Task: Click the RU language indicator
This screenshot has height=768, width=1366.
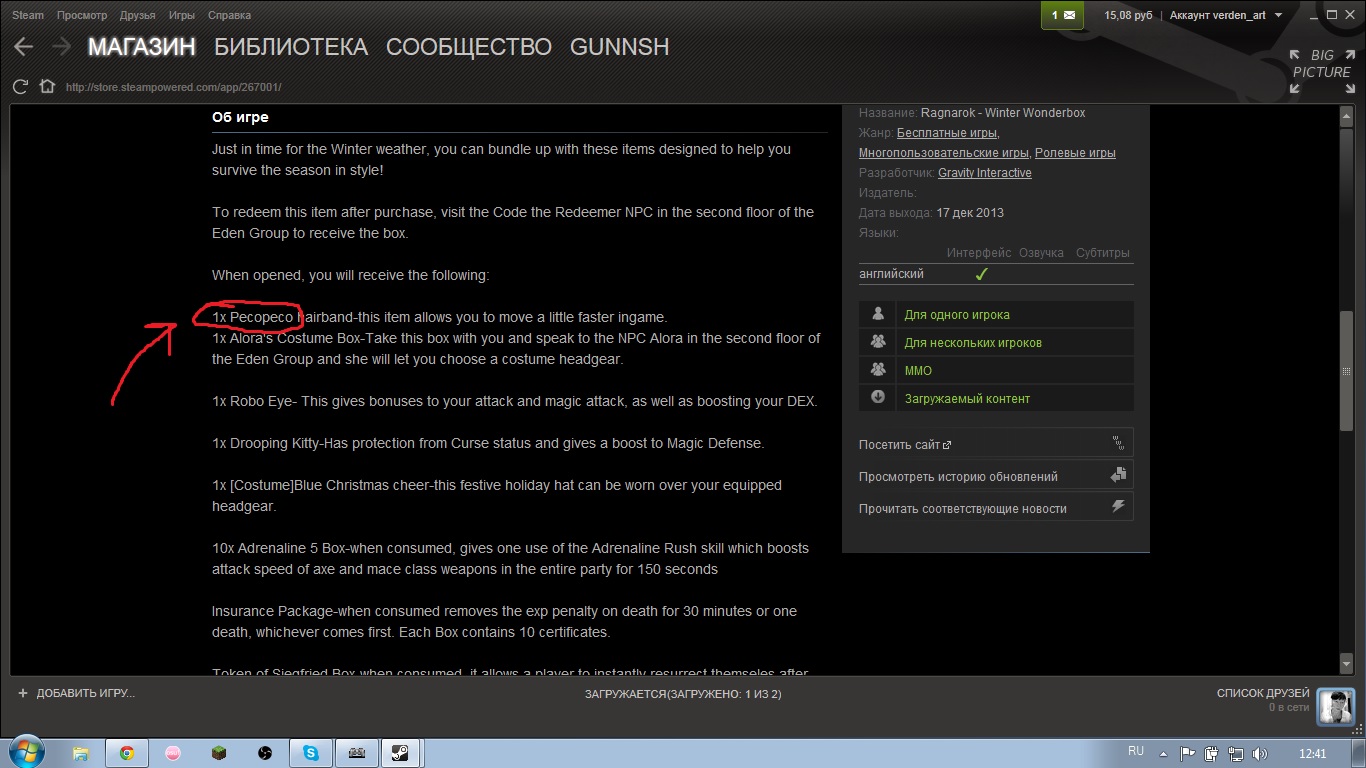Action: [1136, 751]
